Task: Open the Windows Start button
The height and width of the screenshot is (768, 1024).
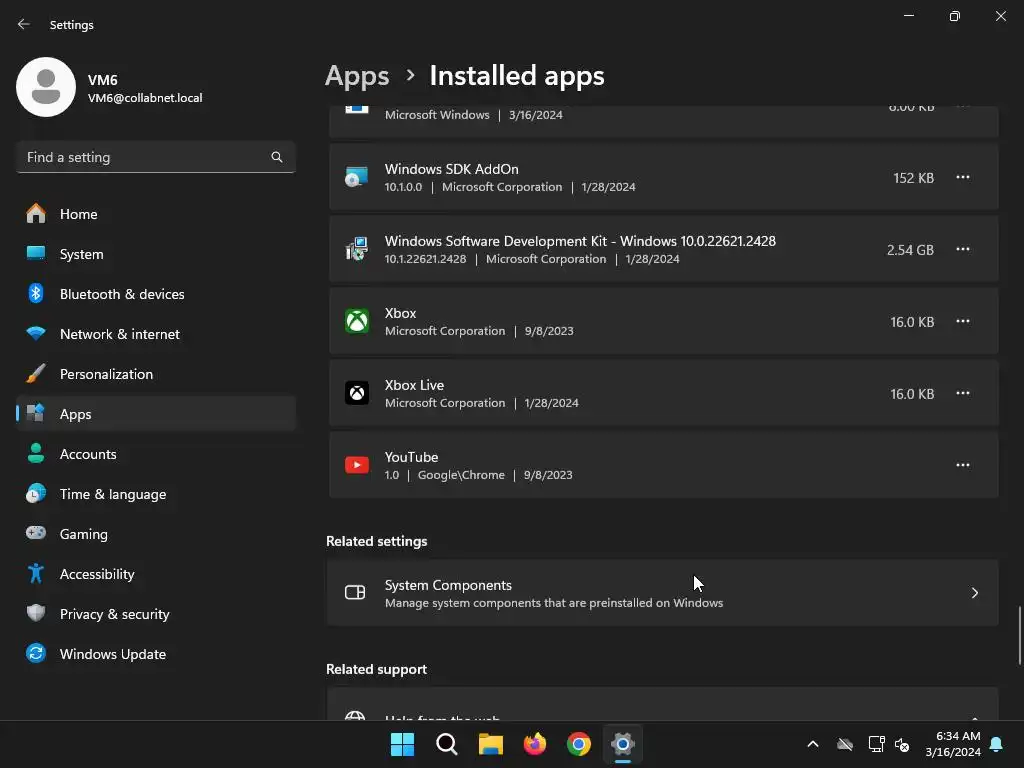Action: click(402, 744)
